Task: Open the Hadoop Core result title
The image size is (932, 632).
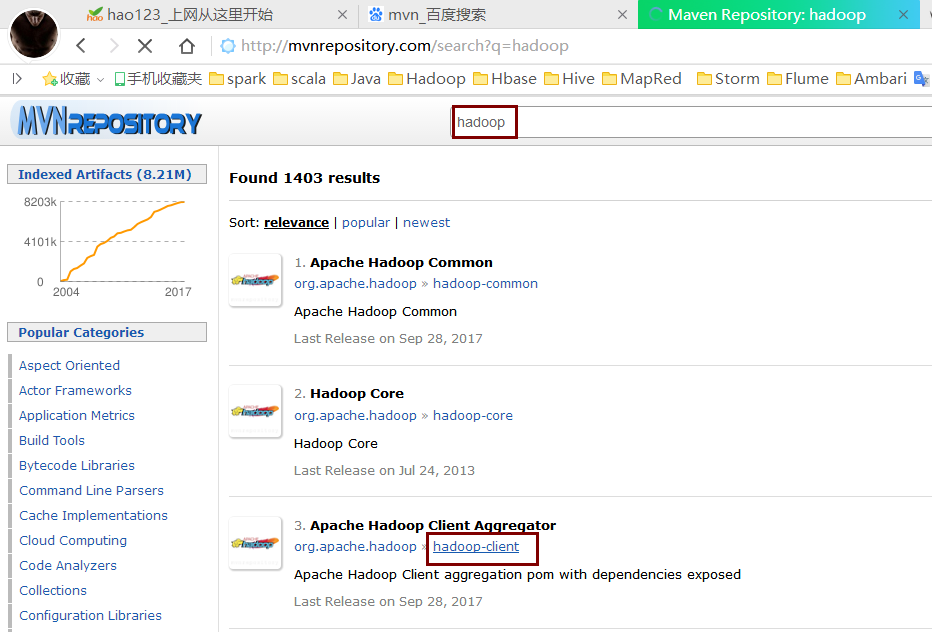Action: 357,394
